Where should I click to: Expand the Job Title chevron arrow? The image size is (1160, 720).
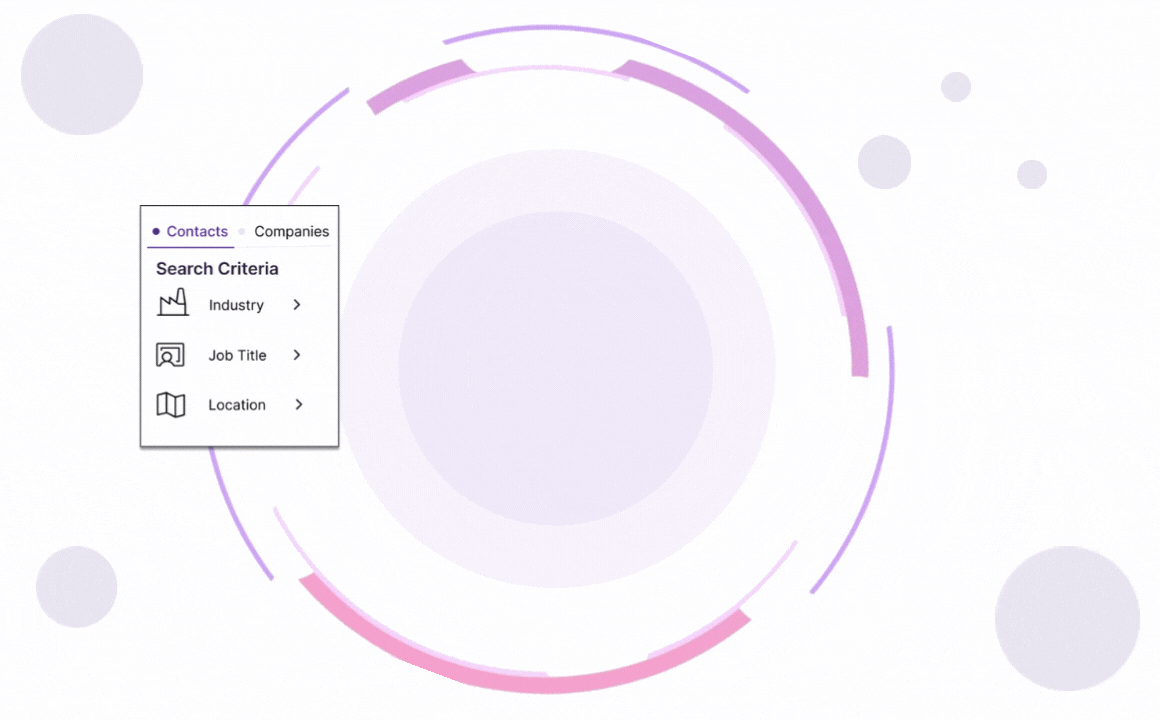(297, 355)
